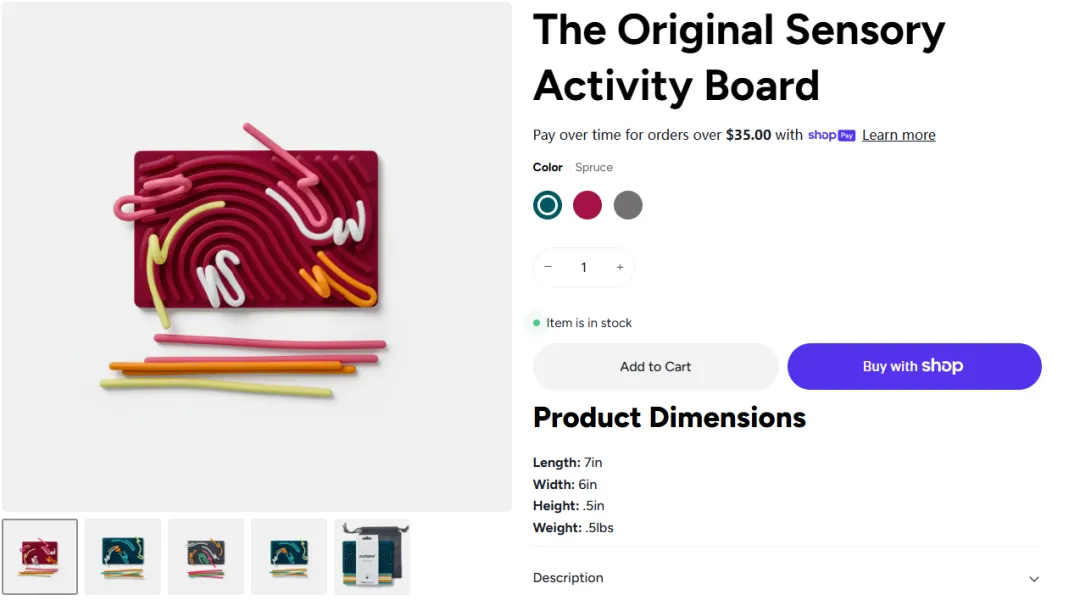Add the activity board to cart
This screenshot has width=1080, height=600.
[x=655, y=367]
